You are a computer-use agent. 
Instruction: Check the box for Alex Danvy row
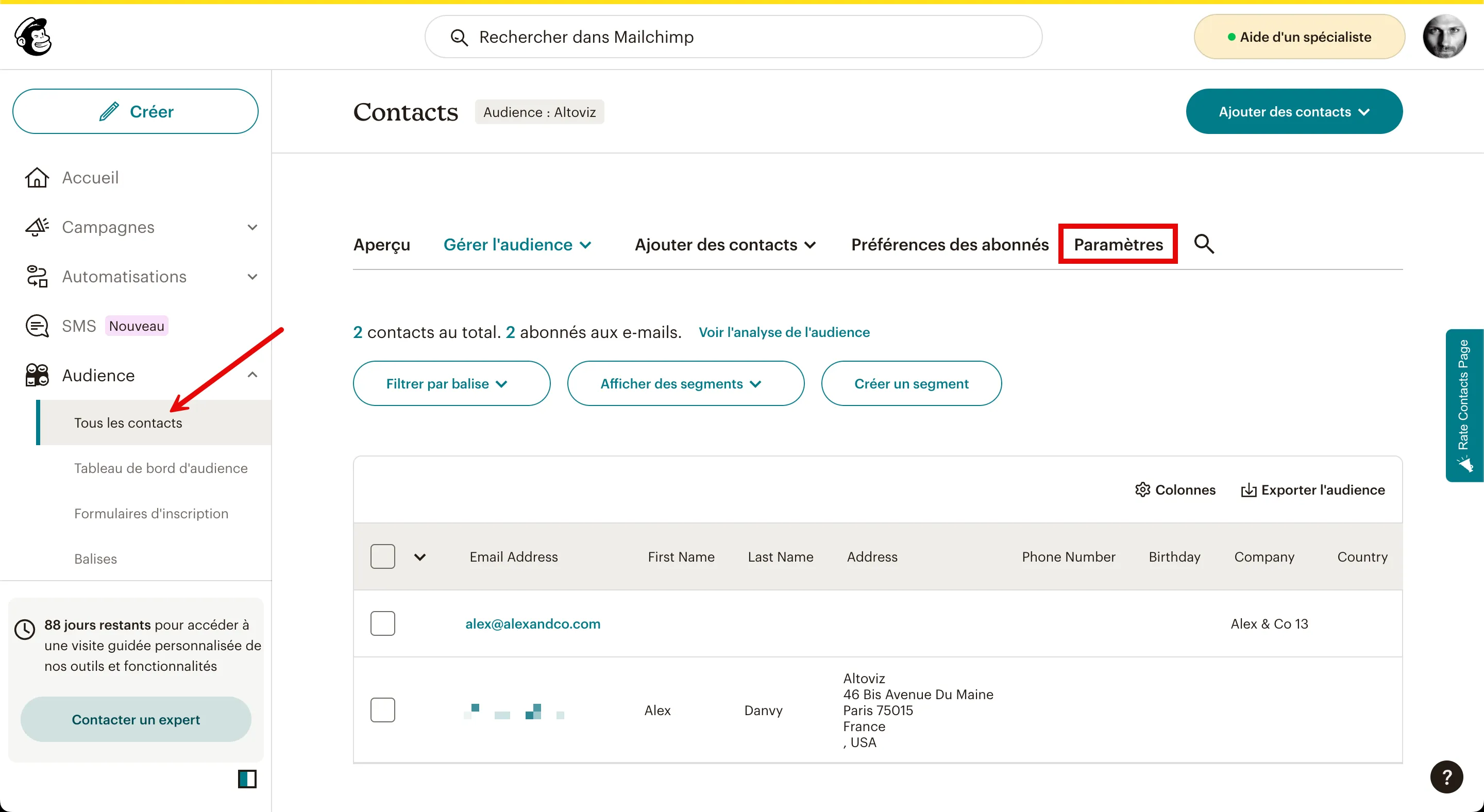[x=382, y=710]
